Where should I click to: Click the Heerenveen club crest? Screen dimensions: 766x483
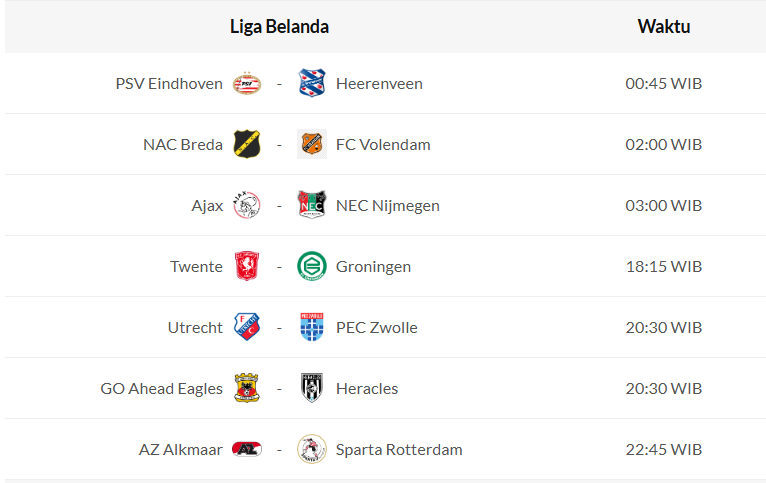pyautogui.click(x=312, y=84)
